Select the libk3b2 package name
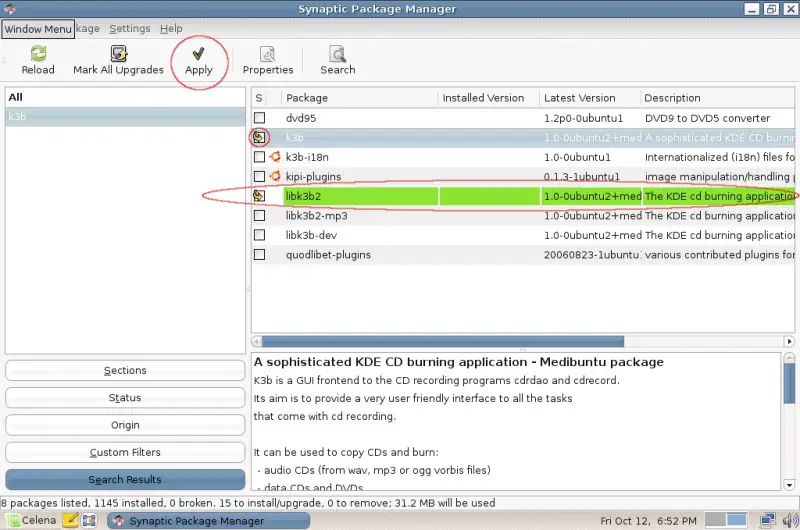 point(303,196)
